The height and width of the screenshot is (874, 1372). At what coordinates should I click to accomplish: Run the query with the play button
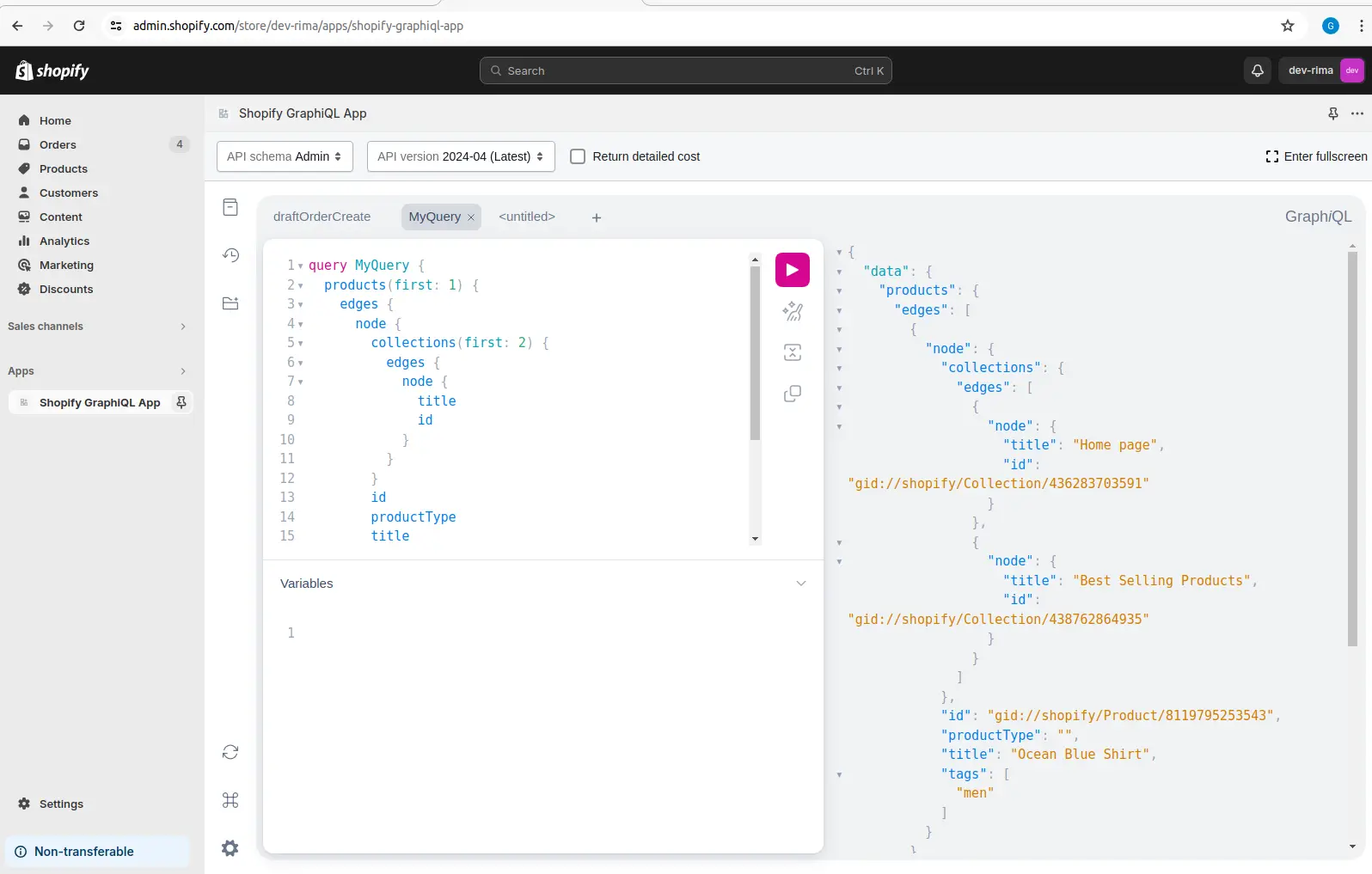point(792,270)
